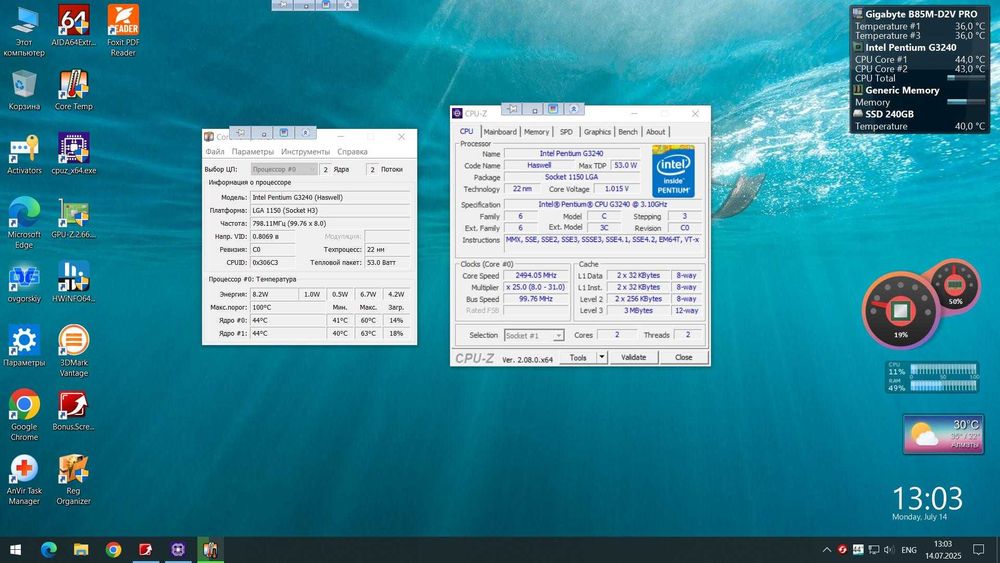Select the CPU tab in CPU-Z
Image resolution: width=1000 pixels, height=563 pixels.
point(467,131)
